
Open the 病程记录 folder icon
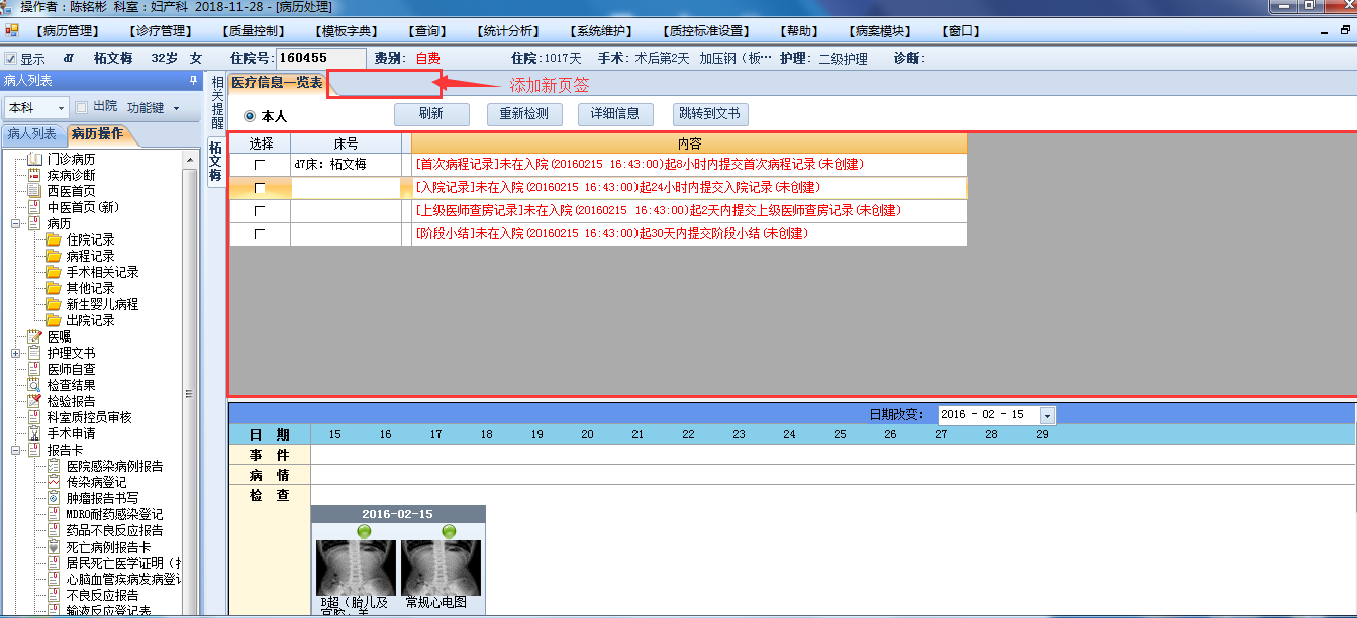[x=53, y=256]
